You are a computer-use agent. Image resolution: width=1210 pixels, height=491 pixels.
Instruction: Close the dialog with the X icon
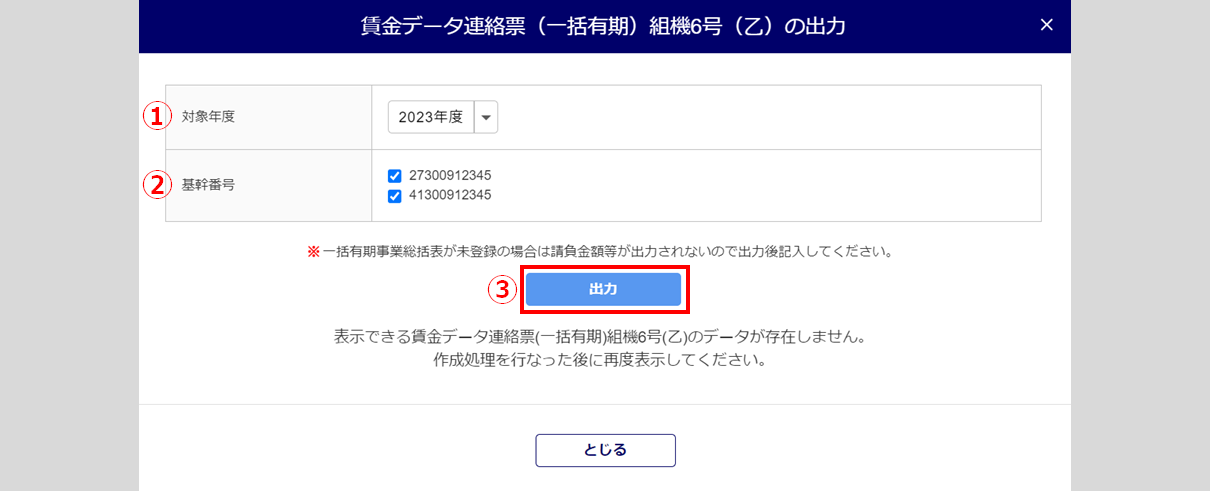pyautogui.click(x=1046, y=25)
